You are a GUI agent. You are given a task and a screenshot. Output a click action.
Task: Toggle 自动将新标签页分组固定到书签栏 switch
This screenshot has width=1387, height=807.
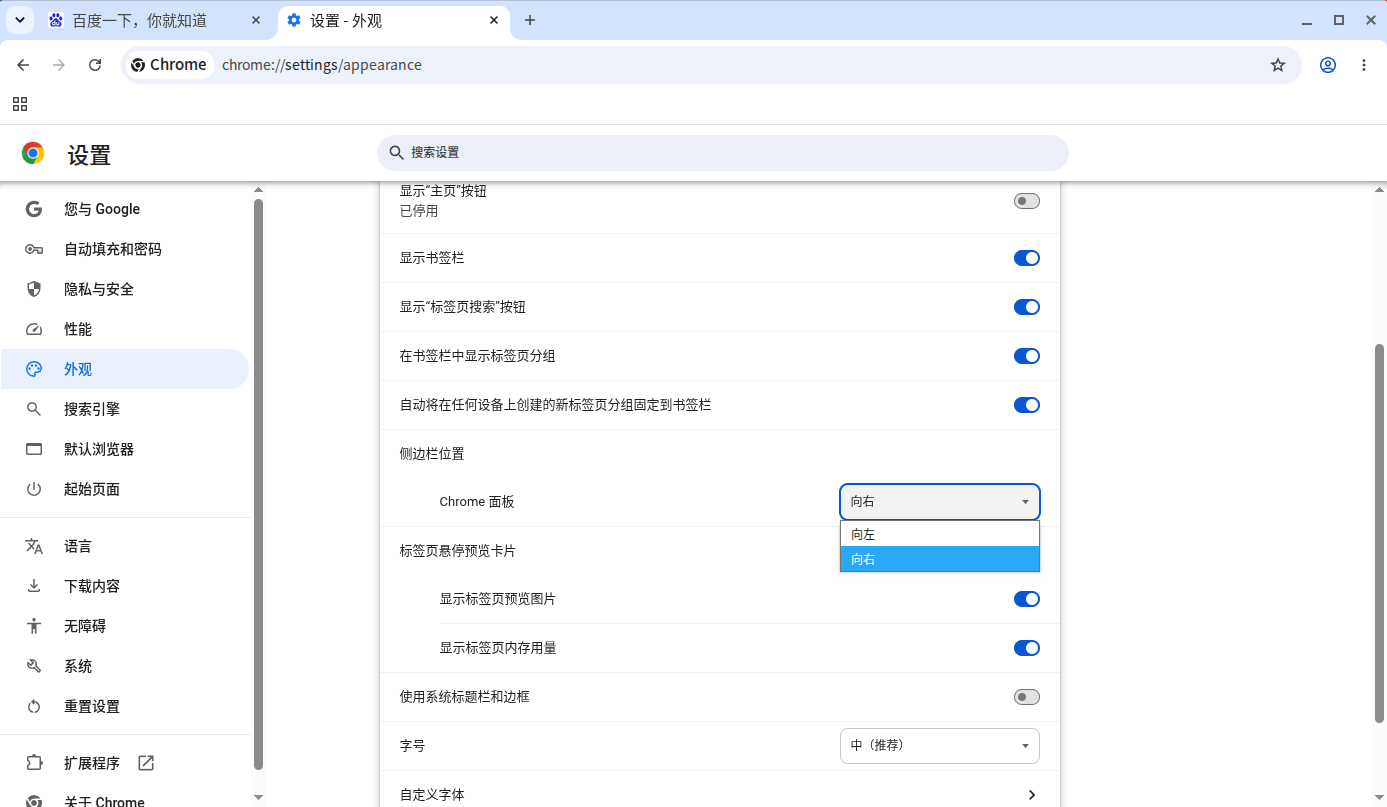[x=1027, y=405]
